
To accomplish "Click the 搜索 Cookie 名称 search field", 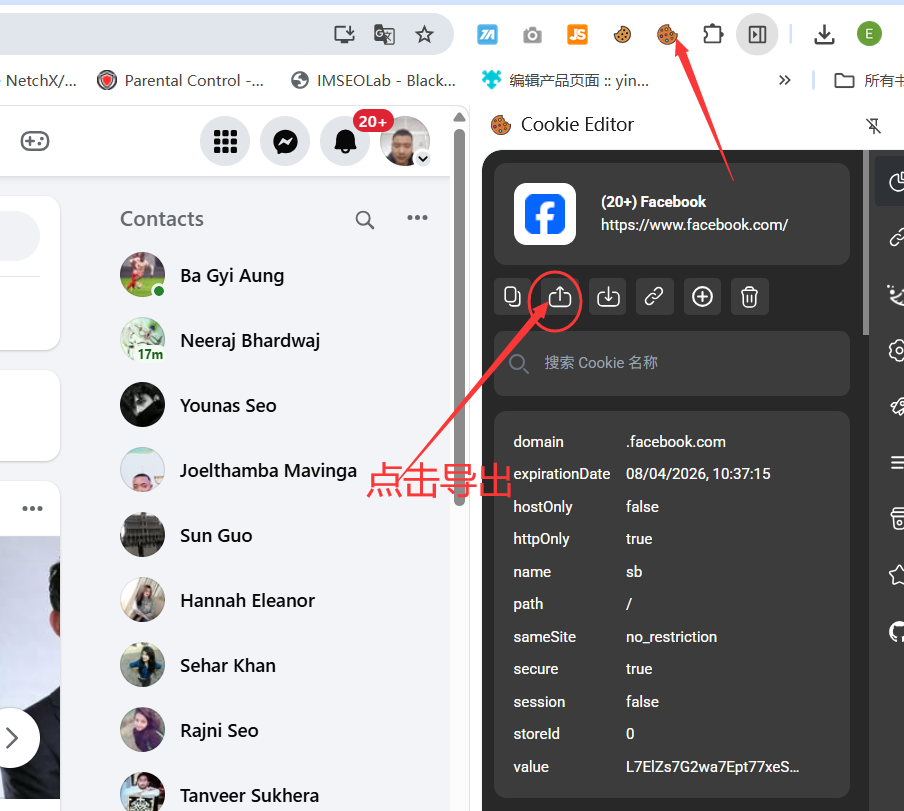I will coord(672,363).
